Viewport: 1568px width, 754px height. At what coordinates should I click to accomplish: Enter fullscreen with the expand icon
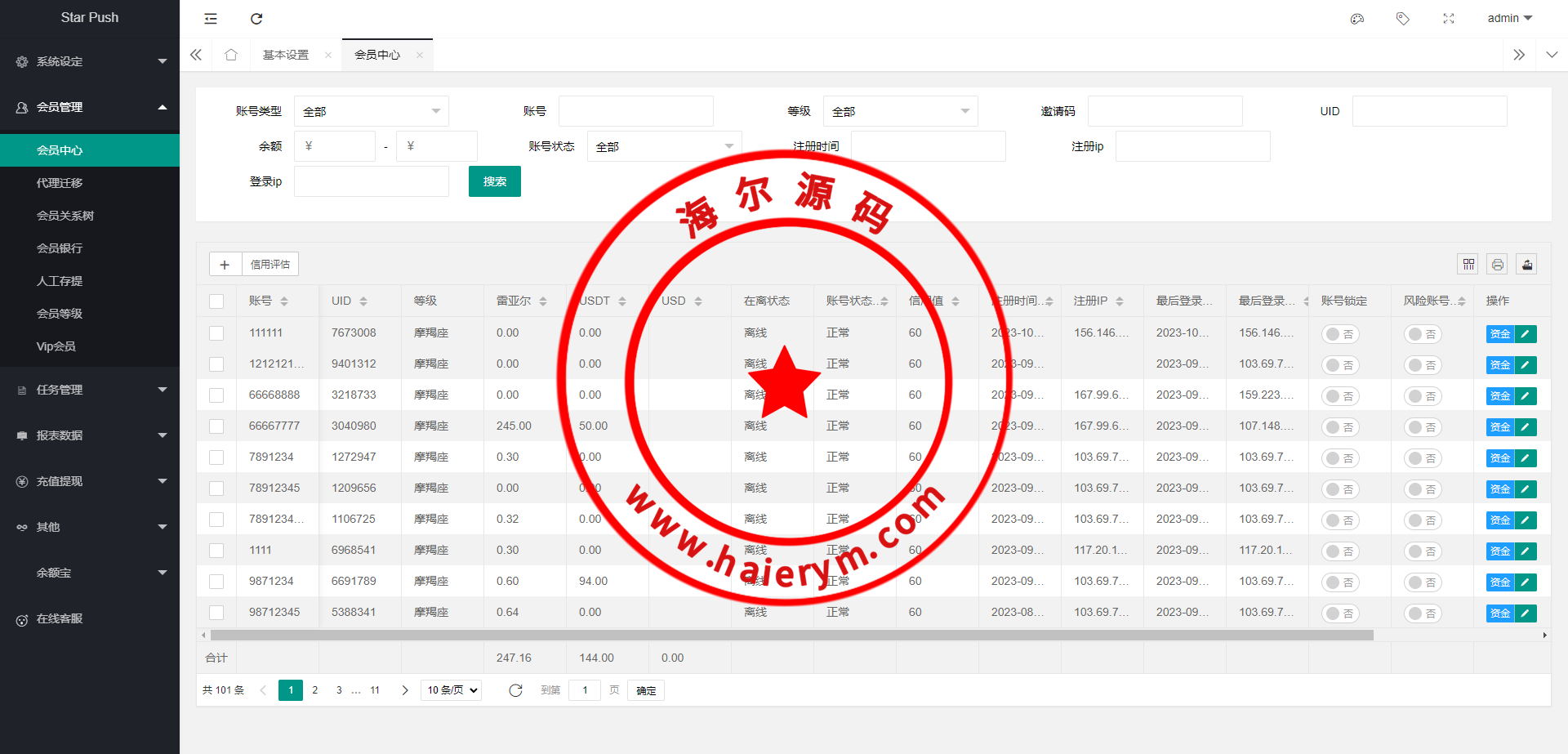(1449, 19)
